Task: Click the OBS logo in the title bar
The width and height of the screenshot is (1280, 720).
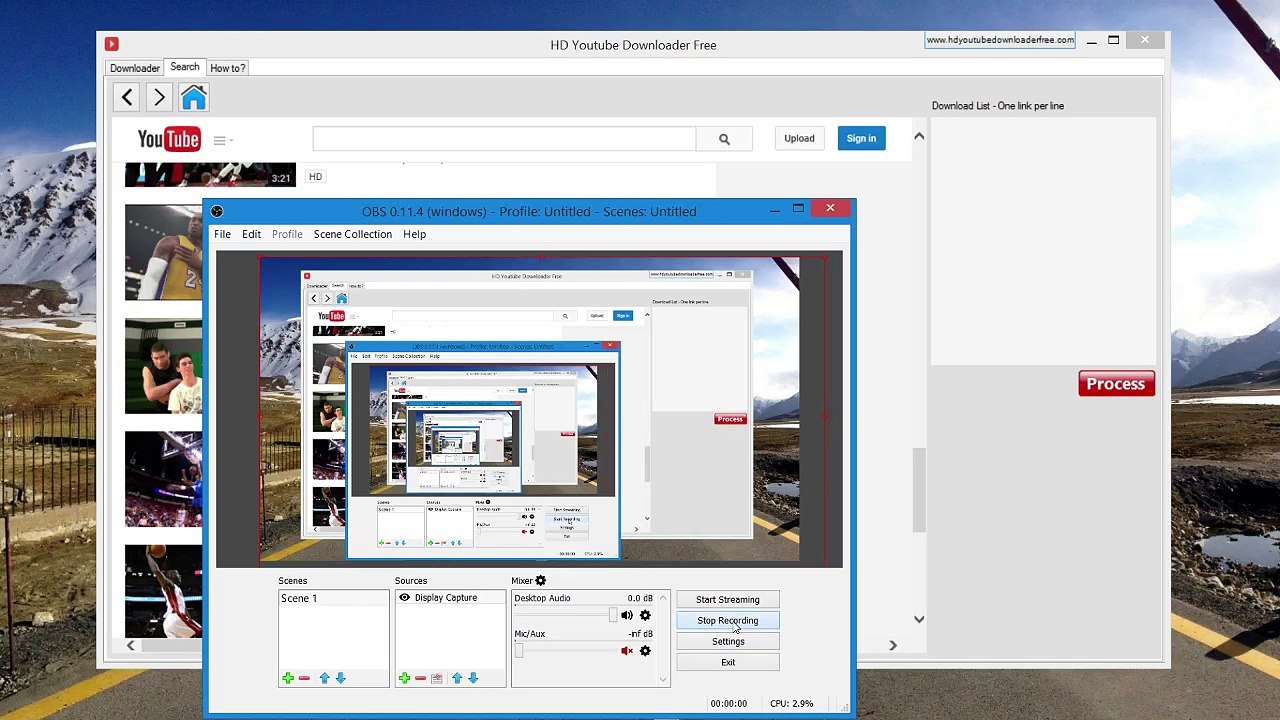Action: point(217,211)
